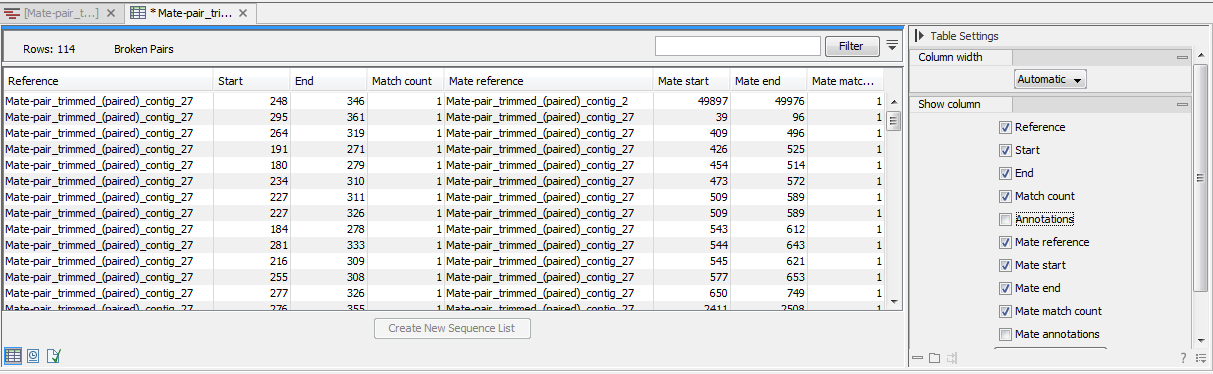Click the folder-shaped expand groups icon
Viewport: 1213px width, 374px height.
934,358
